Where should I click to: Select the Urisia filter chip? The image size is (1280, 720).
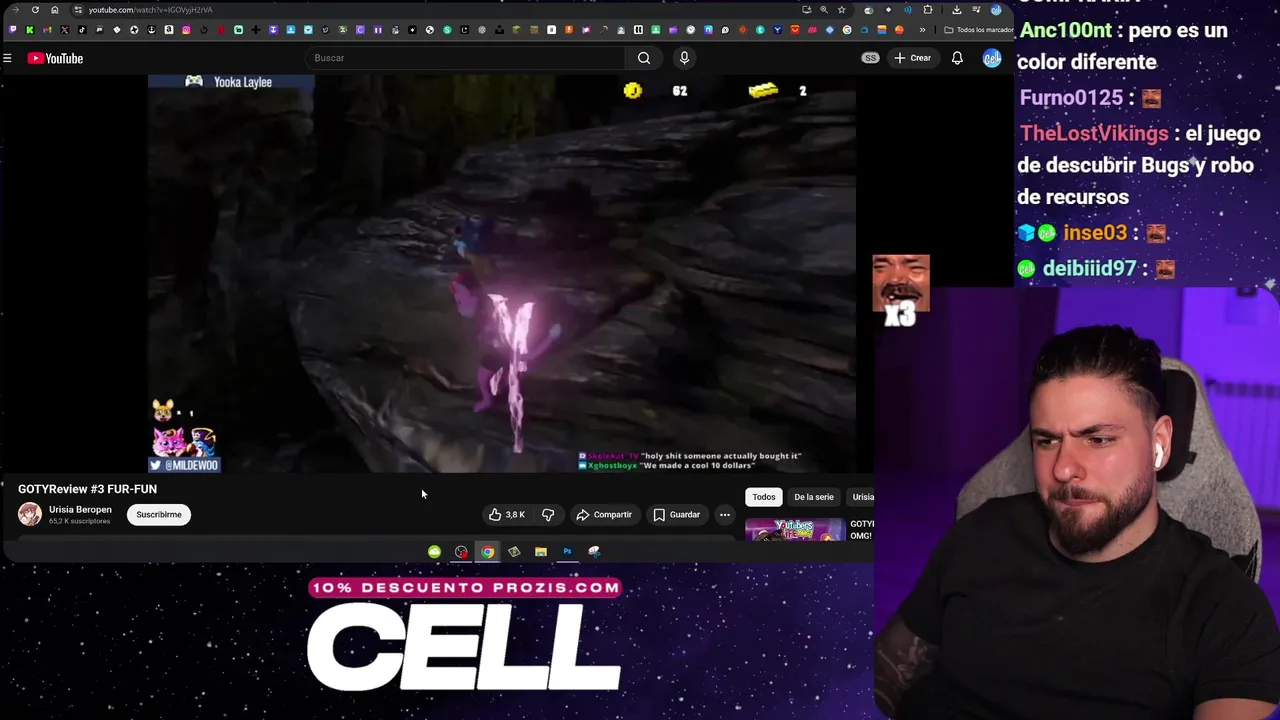[x=862, y=496]
